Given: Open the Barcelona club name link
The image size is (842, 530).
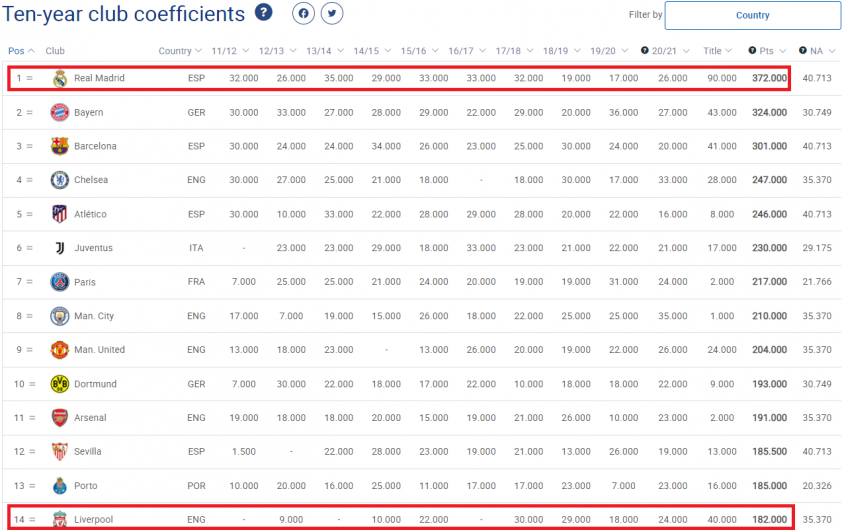Looking at the screenshot, I should pos(95,146).
